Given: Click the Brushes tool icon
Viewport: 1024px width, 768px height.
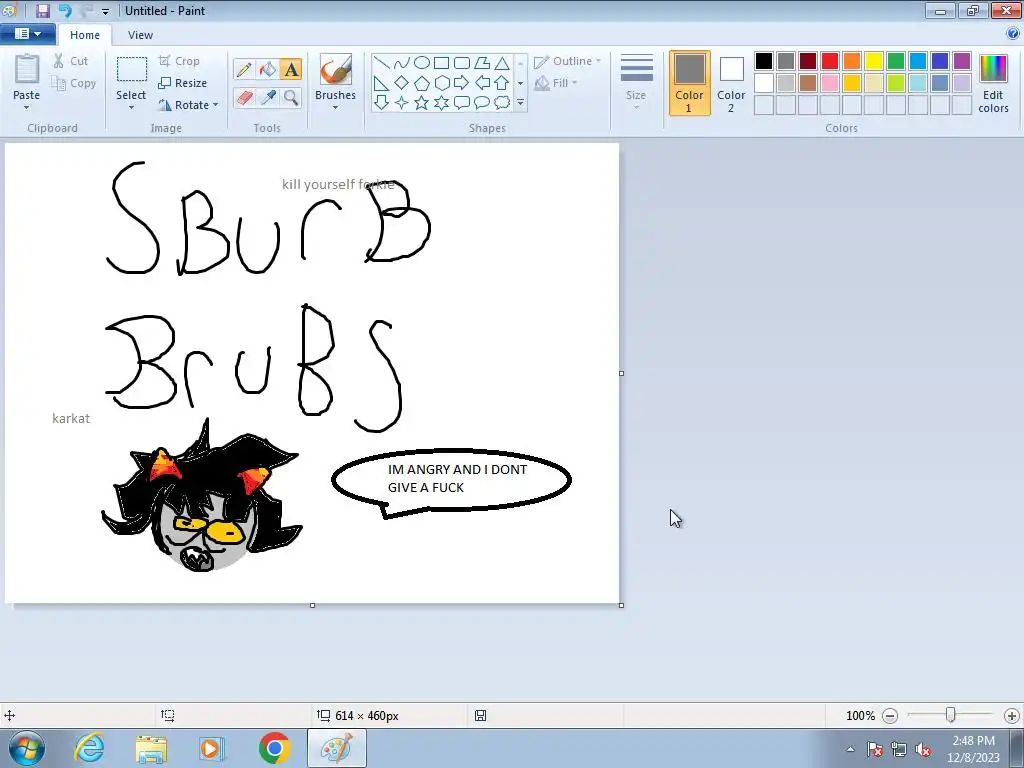Looking at the screenshot, I should (336, 69).
